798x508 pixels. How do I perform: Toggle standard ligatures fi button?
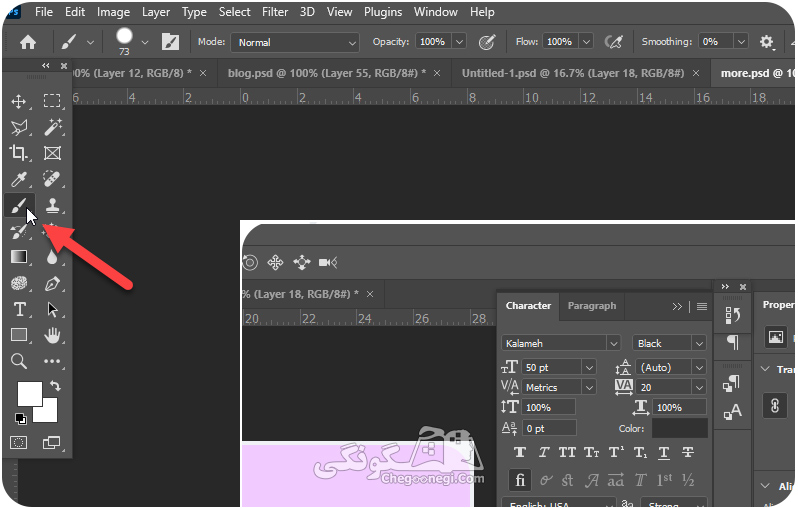520,480
